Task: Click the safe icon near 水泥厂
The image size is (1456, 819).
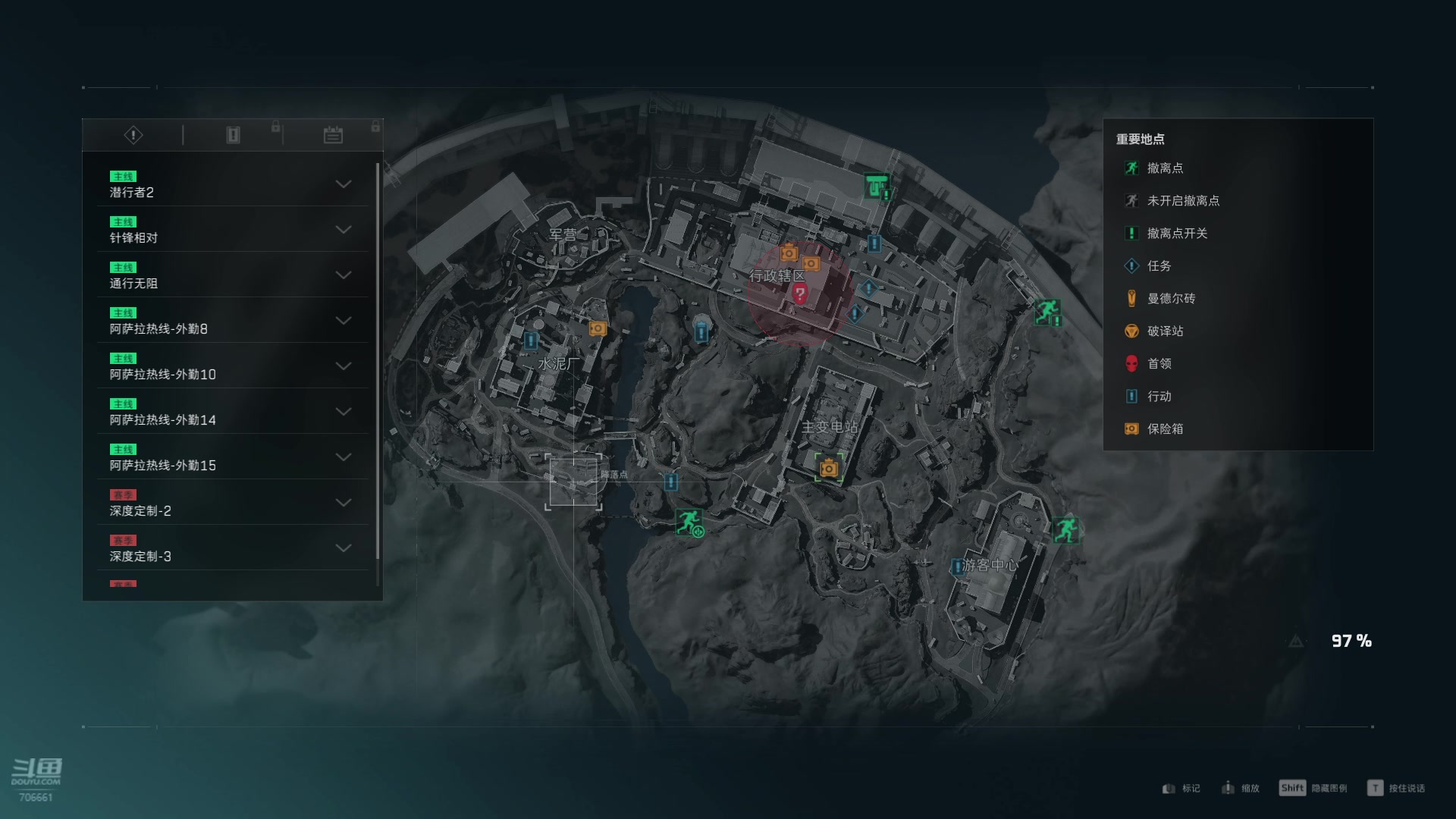Action: 598,328
